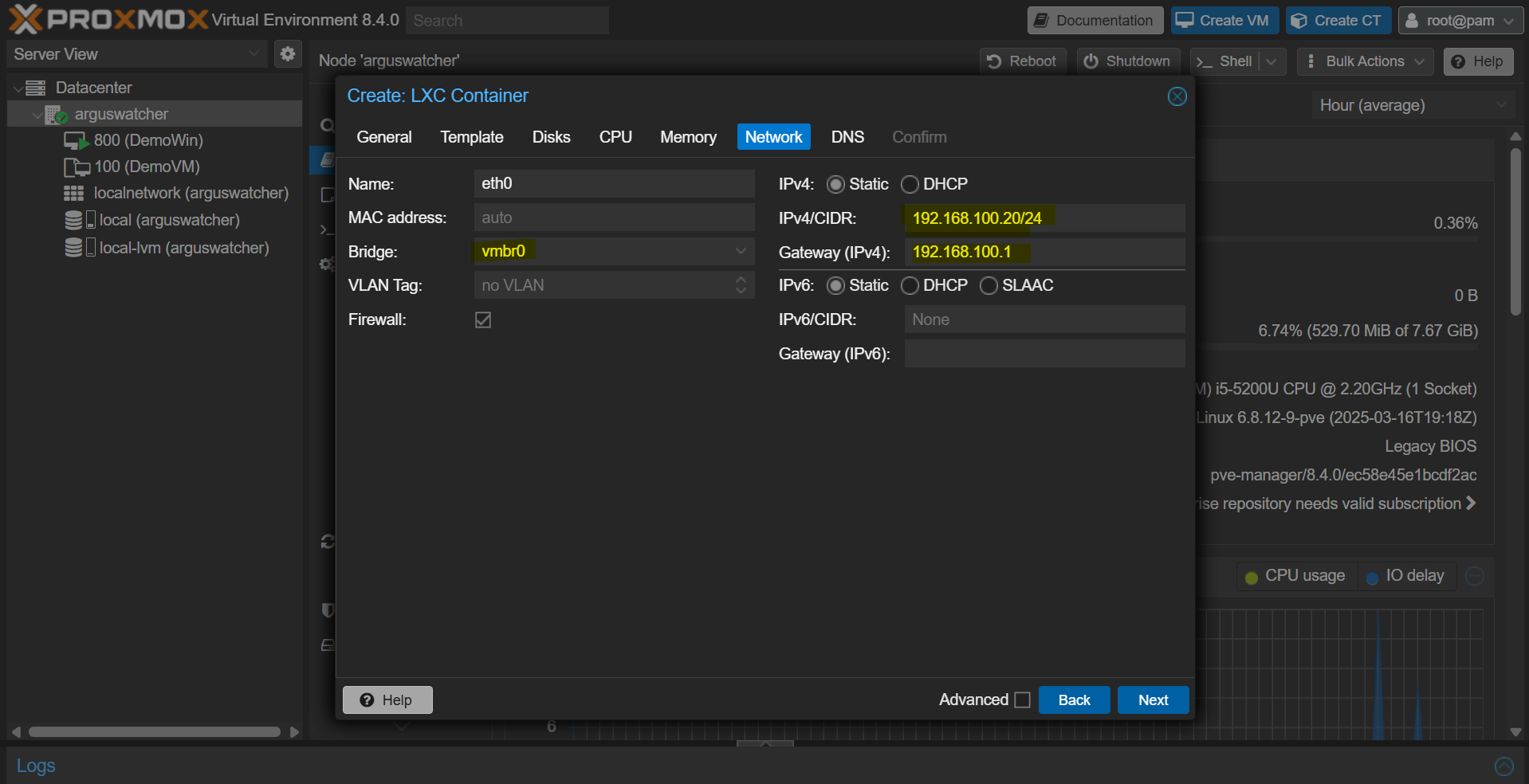The image size is (1529, 784).
Task: Click the IPv4/CIDR input field
Action: pyautogui.click(x=1044, y=218)
